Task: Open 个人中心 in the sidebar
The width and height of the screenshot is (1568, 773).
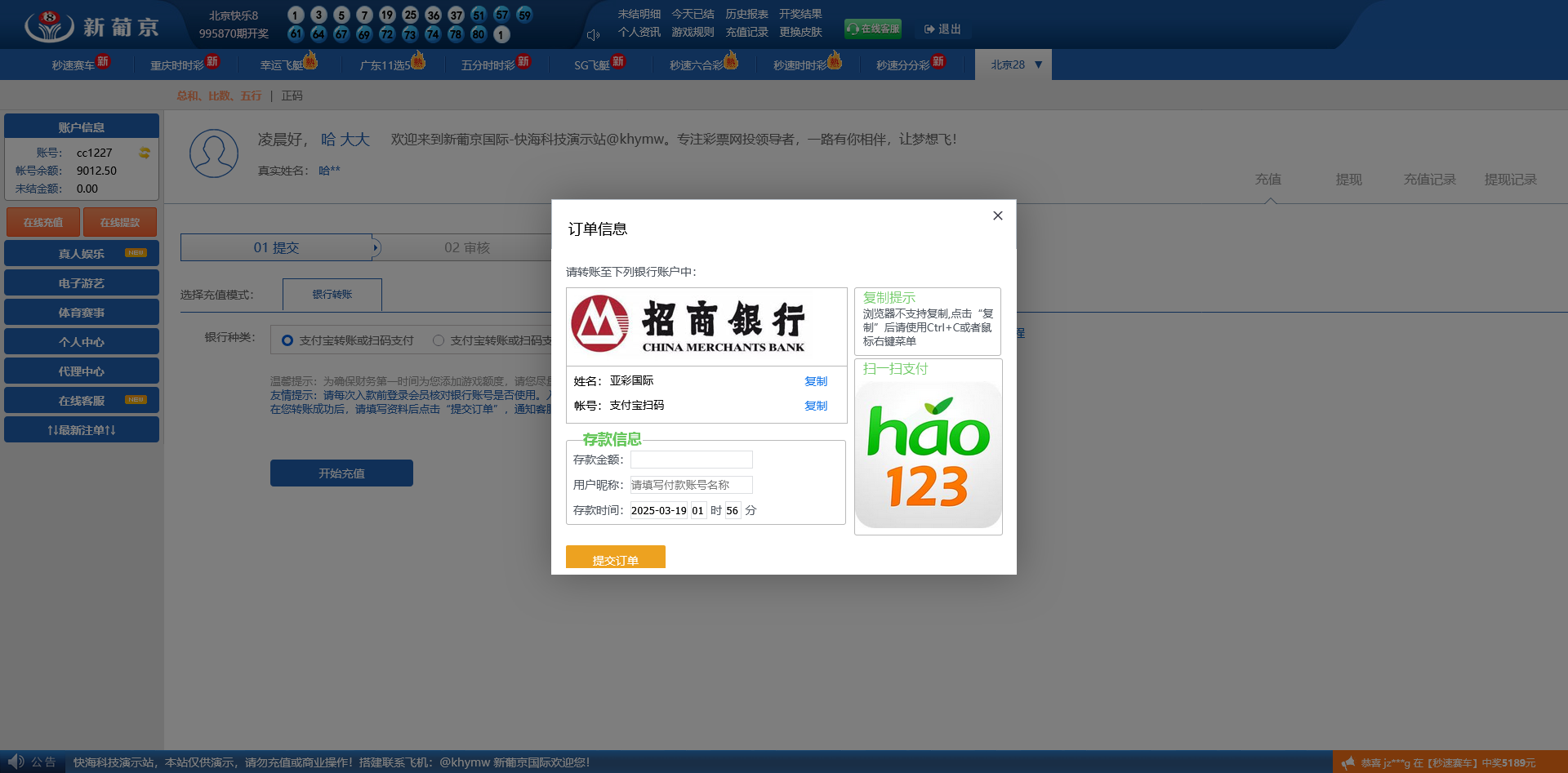Action: point(82,341)
